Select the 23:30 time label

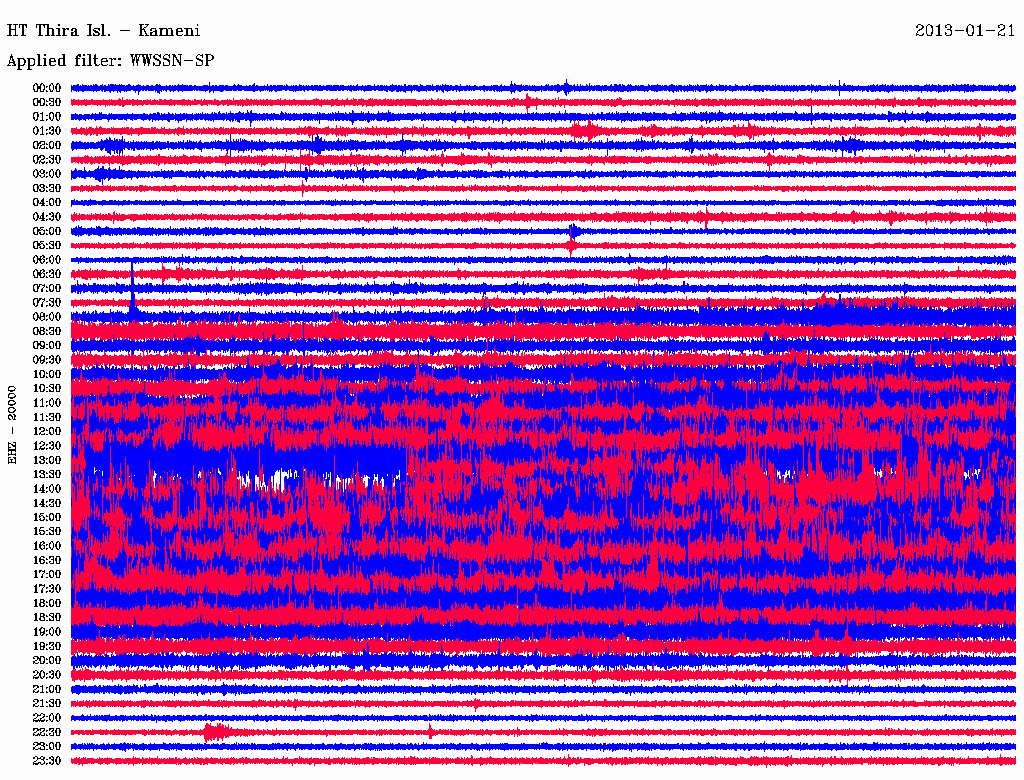[46, 760]
